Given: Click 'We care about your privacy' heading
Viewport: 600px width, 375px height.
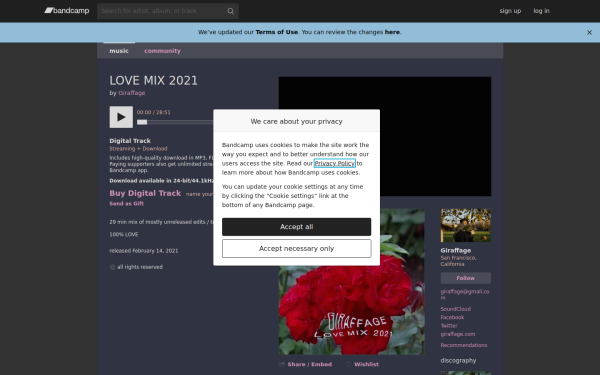Looking at the screenshot, I should 297,122.
